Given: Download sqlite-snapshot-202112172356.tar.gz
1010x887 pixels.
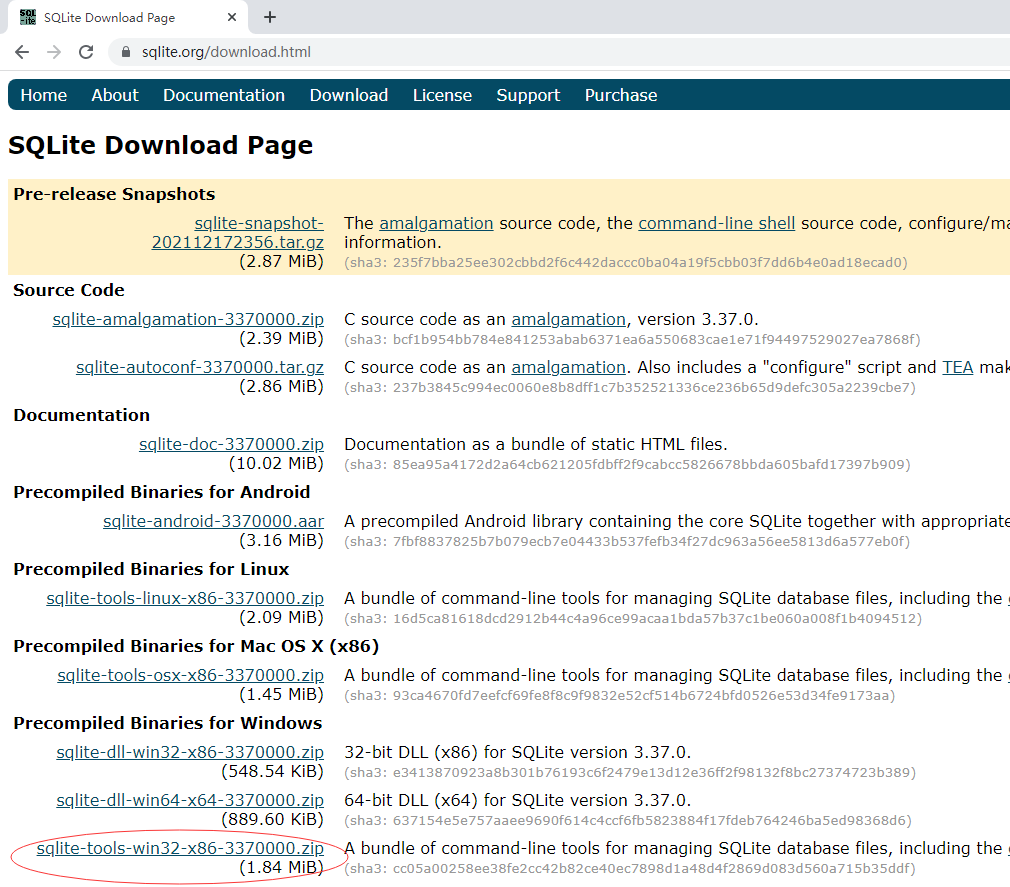Looking at the screenshot, I should (238, 233).
